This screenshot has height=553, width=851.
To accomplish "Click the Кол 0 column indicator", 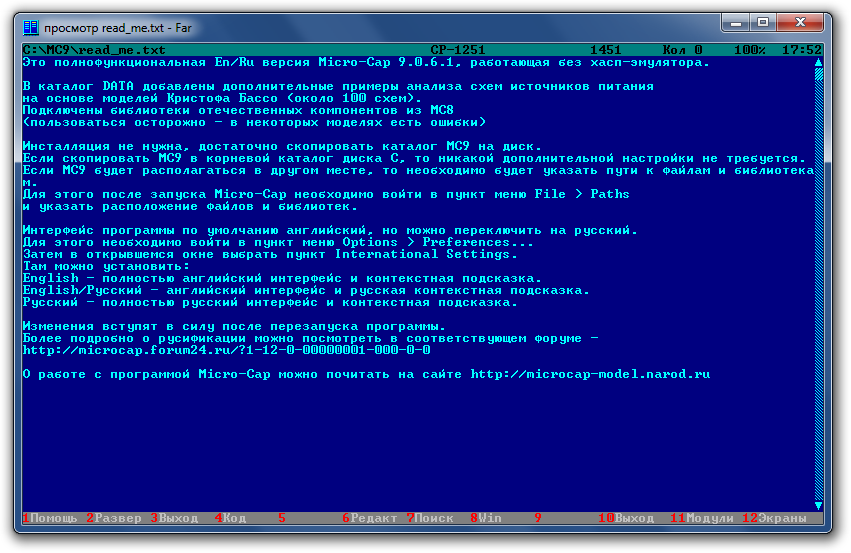I will (682, 50).
